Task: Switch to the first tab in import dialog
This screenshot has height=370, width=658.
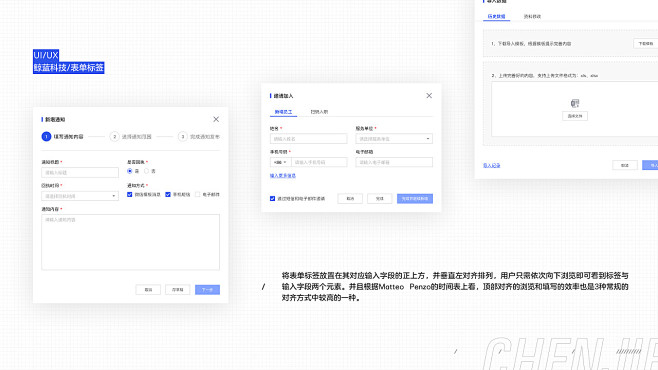Action: pyautogui.click(x=496, y=16)
